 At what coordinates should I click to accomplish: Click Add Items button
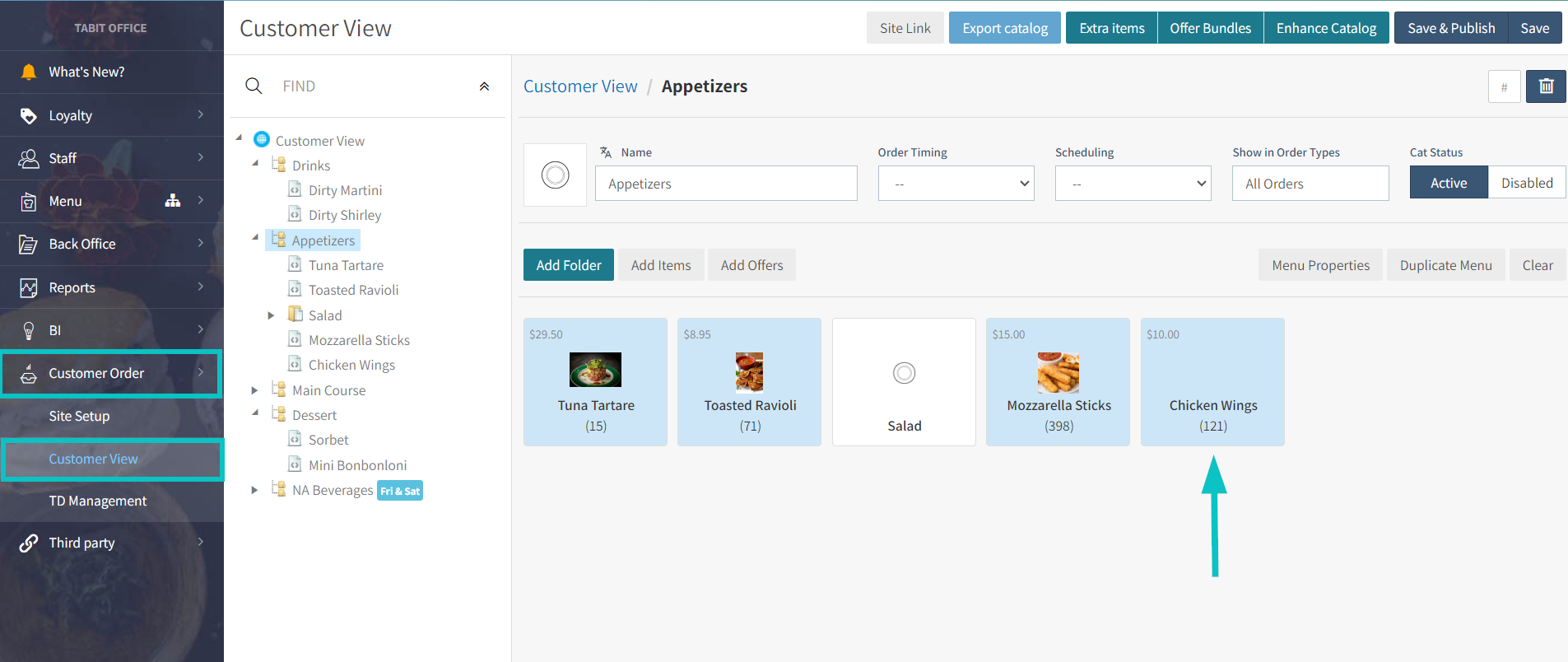point(661,265)
